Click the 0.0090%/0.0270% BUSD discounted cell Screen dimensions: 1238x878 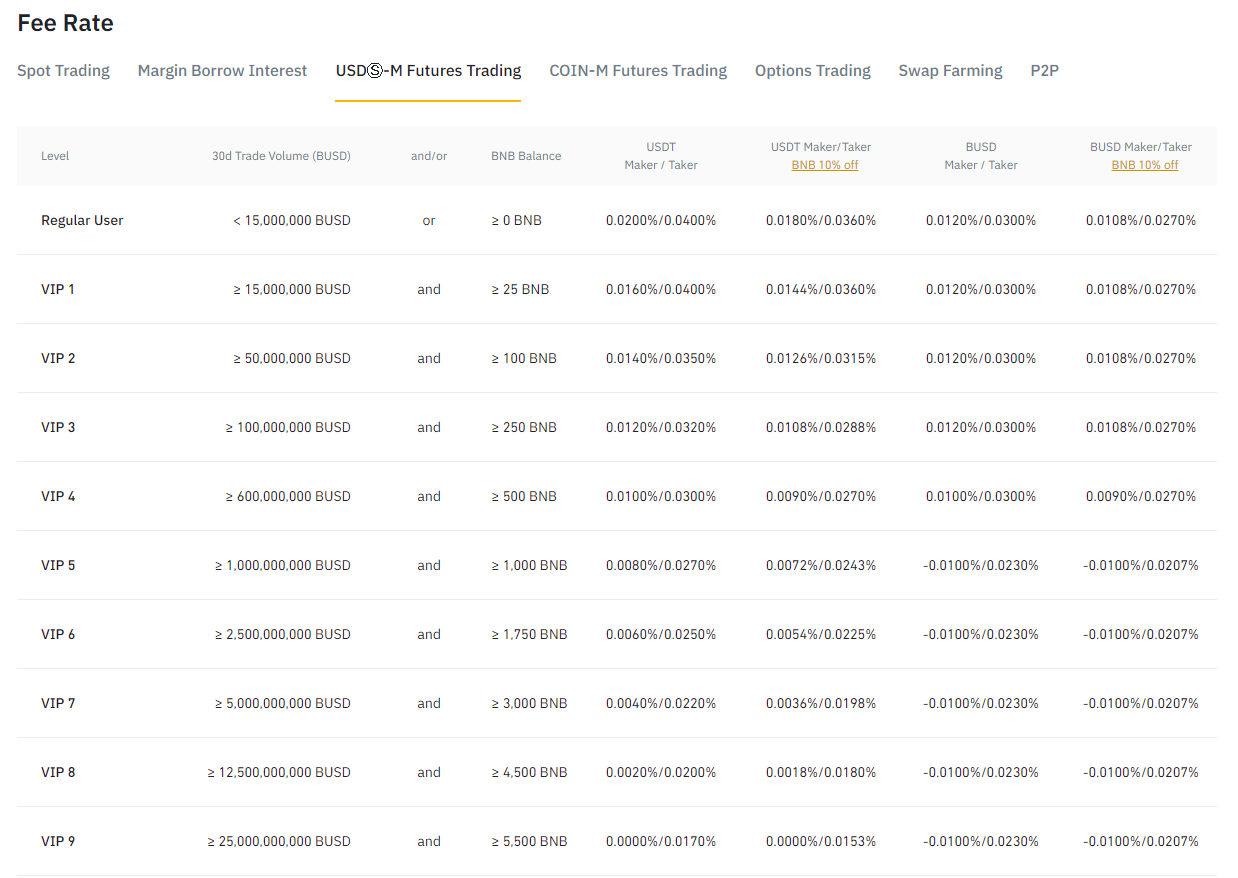(x=1141, y=496)
